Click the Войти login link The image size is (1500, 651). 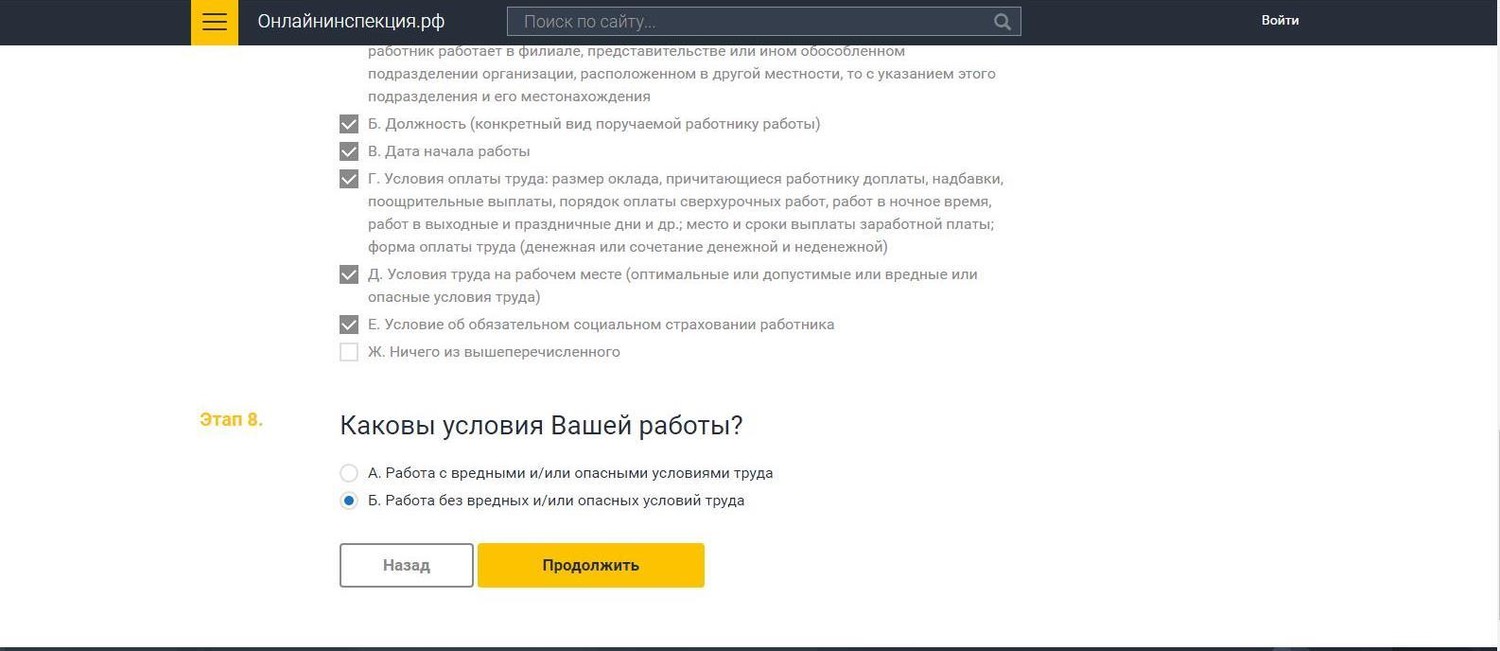(x=1280, y=20)
